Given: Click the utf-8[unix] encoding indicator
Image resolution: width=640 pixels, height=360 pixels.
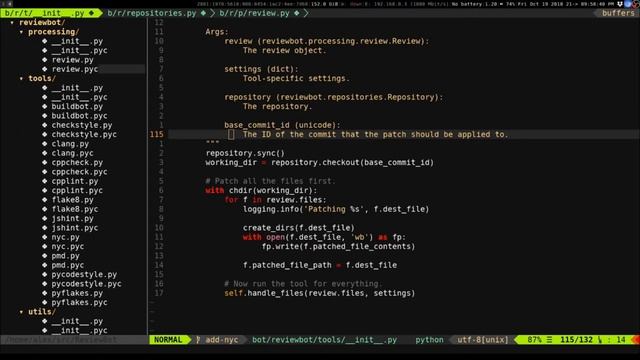Looking at the screenshot, I should pyautogui.click(x=483, y=340).
